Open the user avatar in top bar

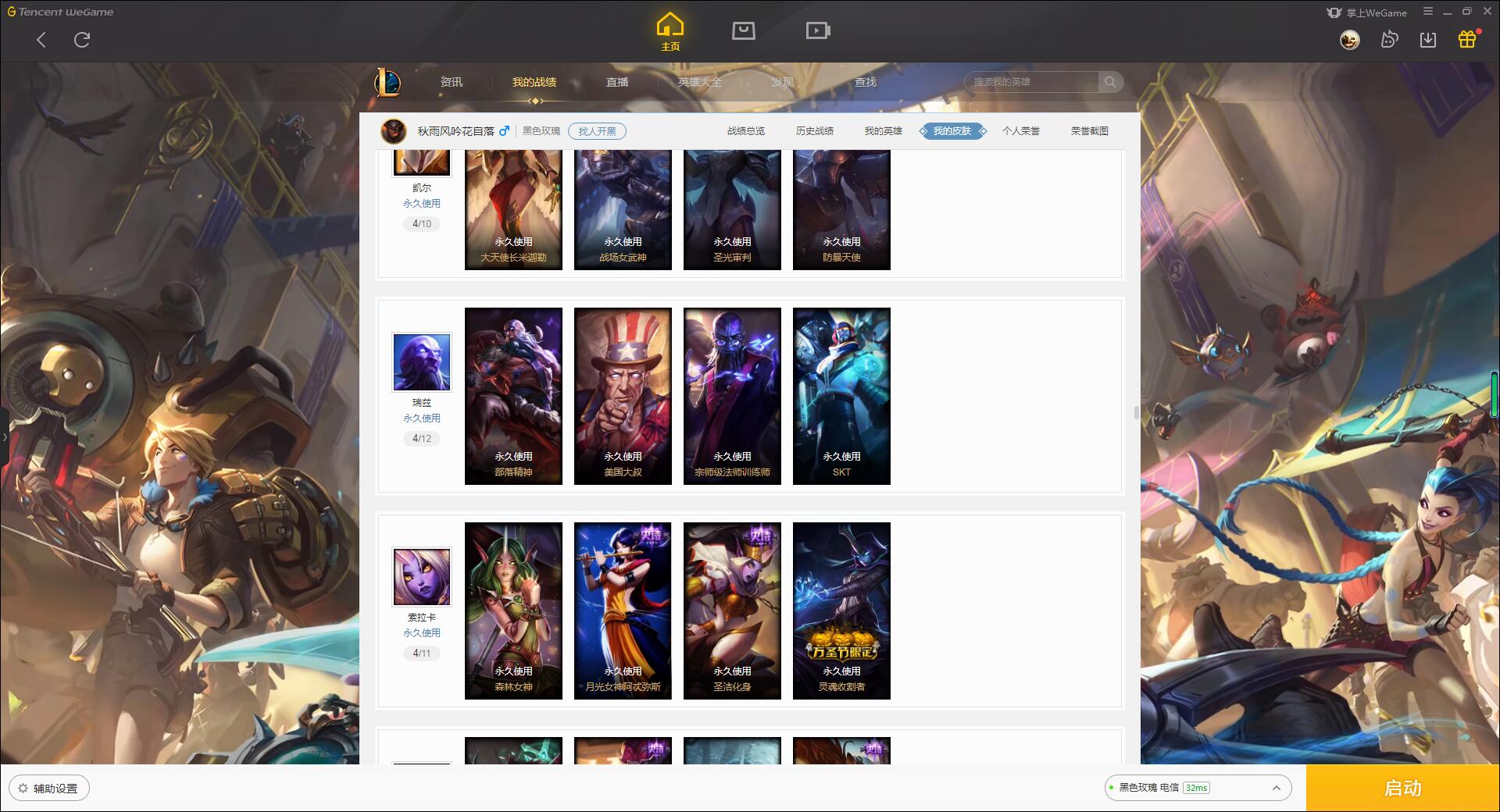[1349, 40]
